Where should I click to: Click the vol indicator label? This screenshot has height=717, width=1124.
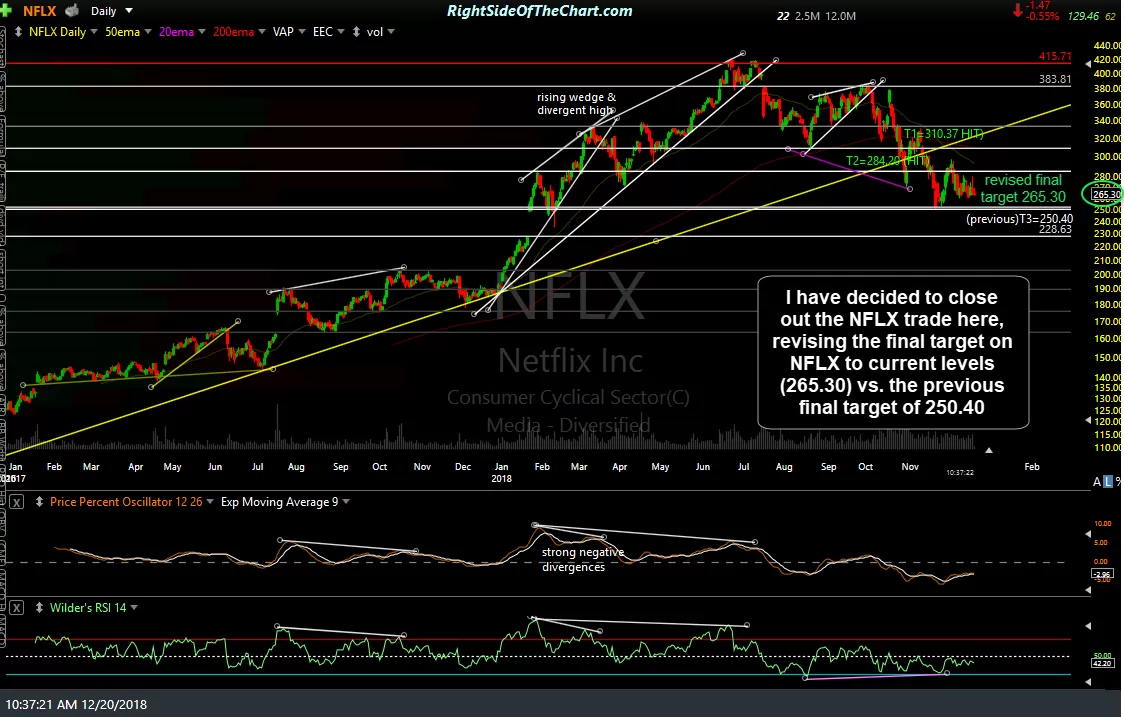[375, 32]
